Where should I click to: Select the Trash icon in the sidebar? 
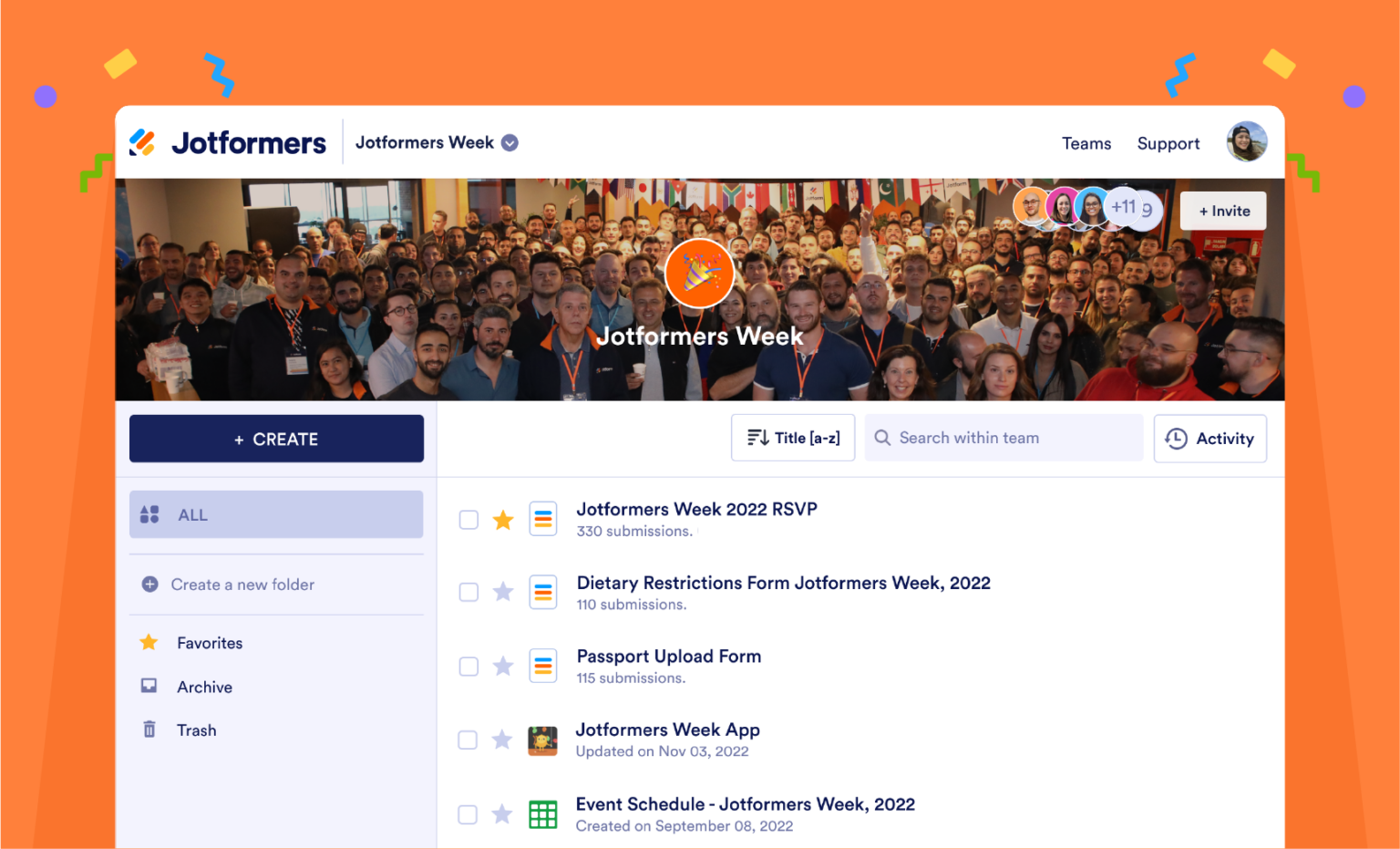[149, 730]
